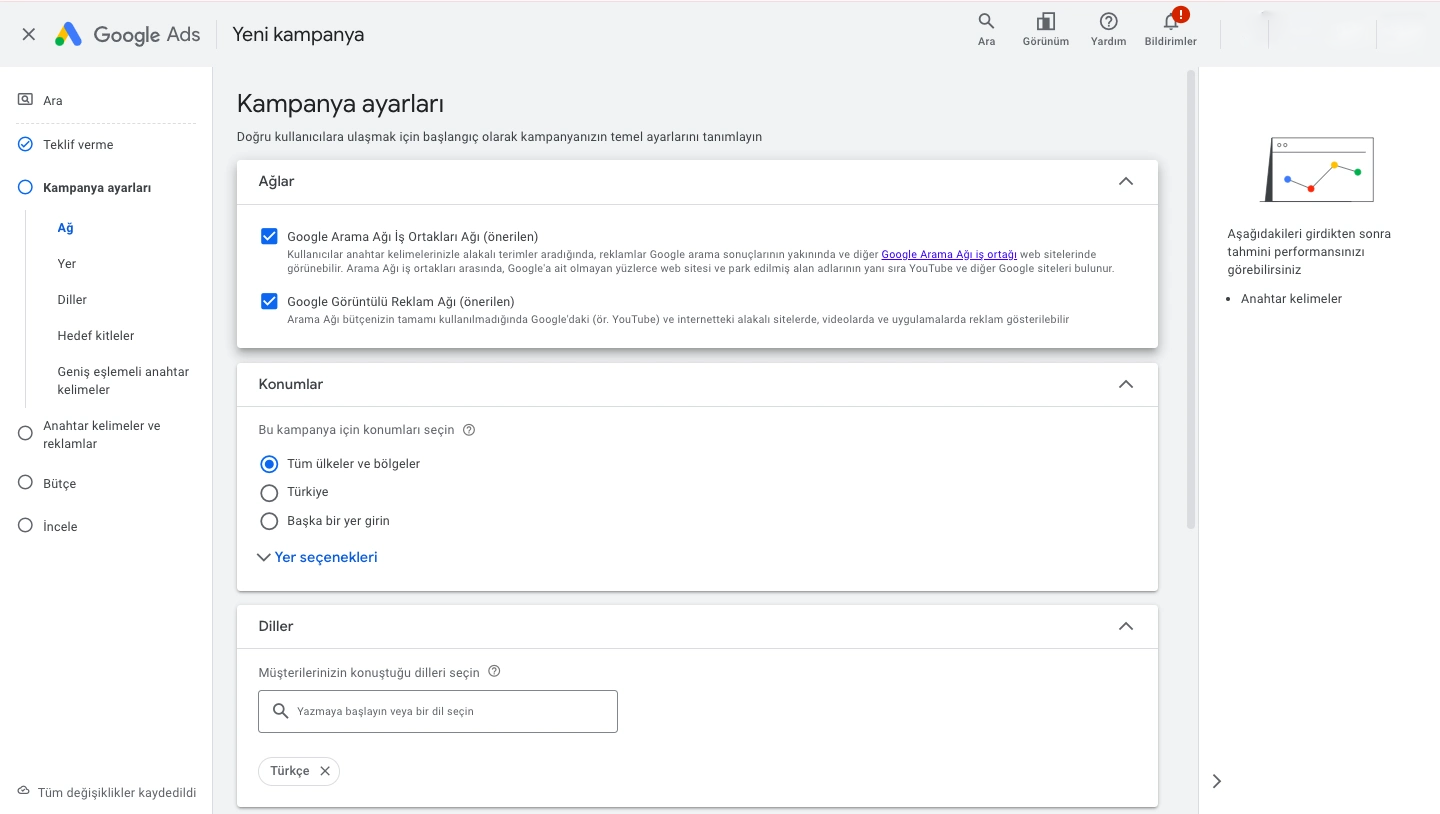Uncheck Google Görüntülü Reklam Ağı
This screenshot has height=814, width=1440.
pos(269,301)
